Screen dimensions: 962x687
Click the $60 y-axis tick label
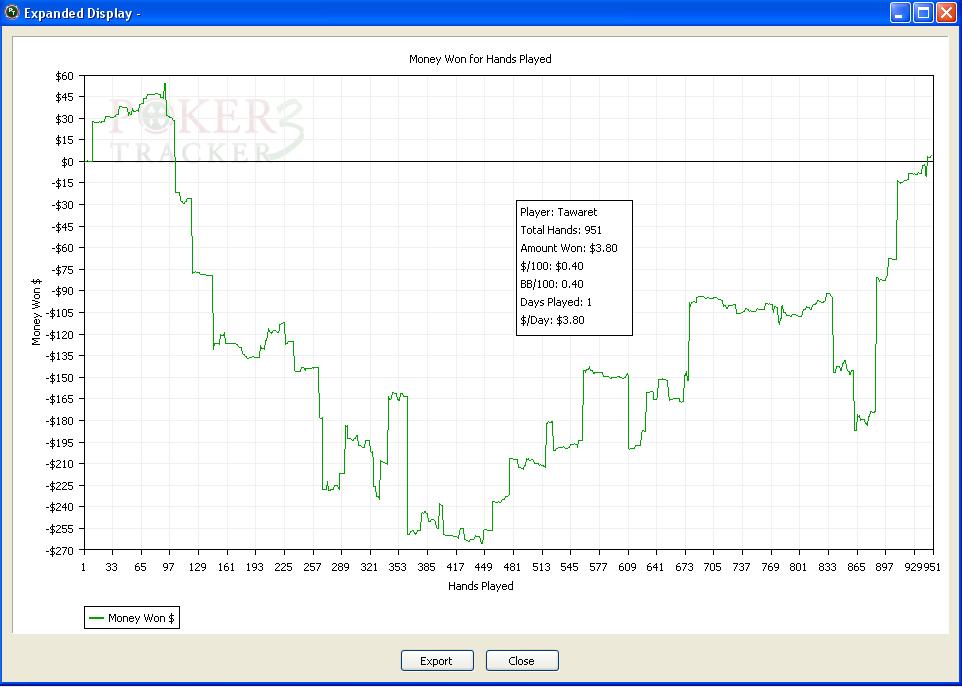pyautogui.click(x=64, y=76)
